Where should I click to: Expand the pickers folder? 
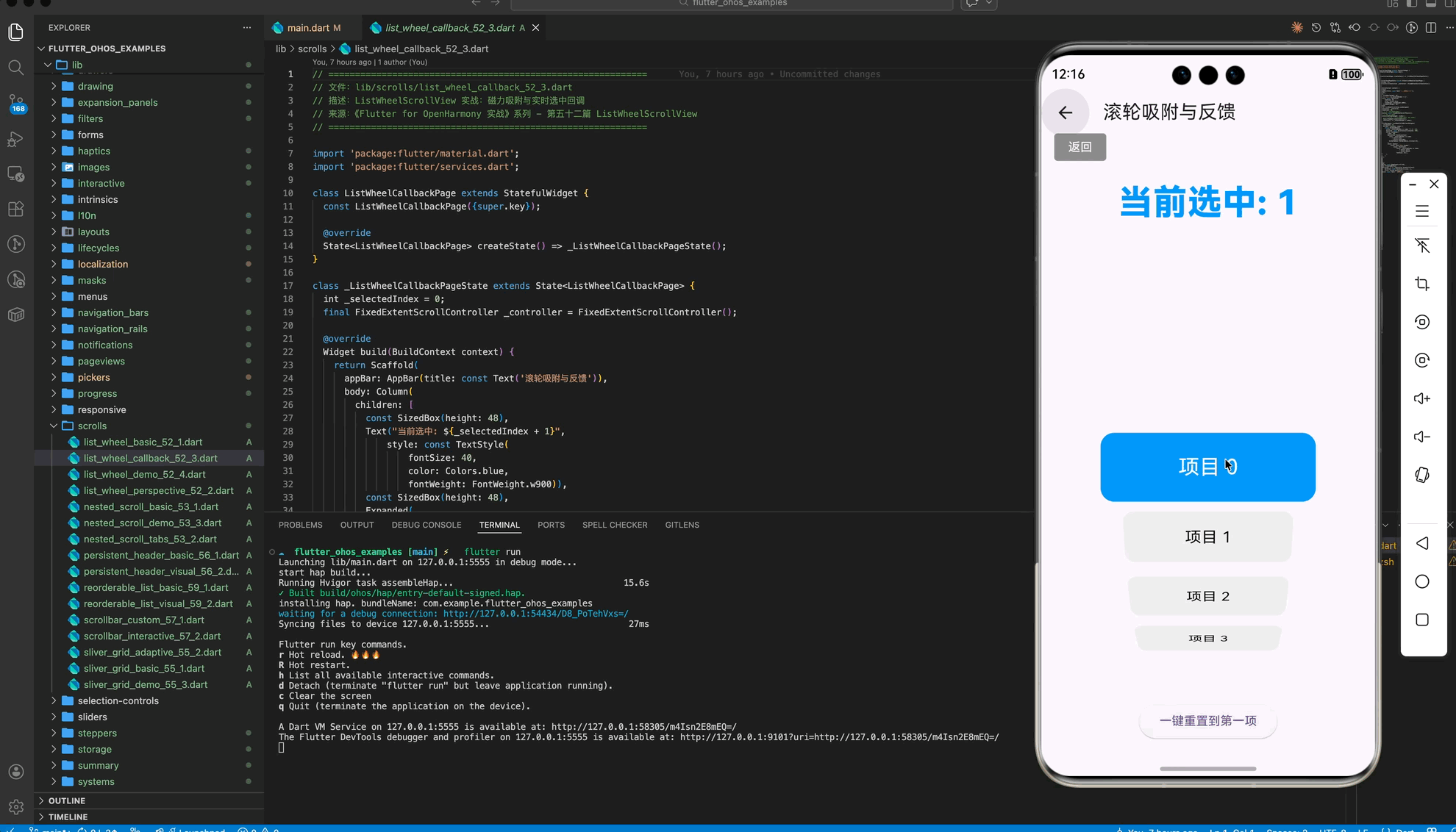93,377
